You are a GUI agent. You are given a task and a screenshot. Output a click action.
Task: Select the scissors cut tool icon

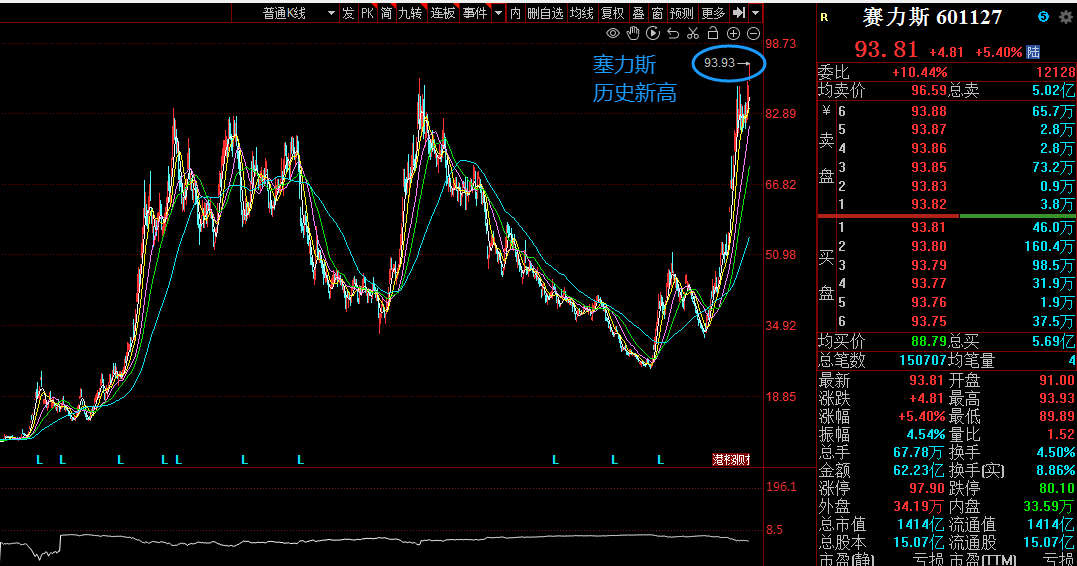(x=692, y=33)
